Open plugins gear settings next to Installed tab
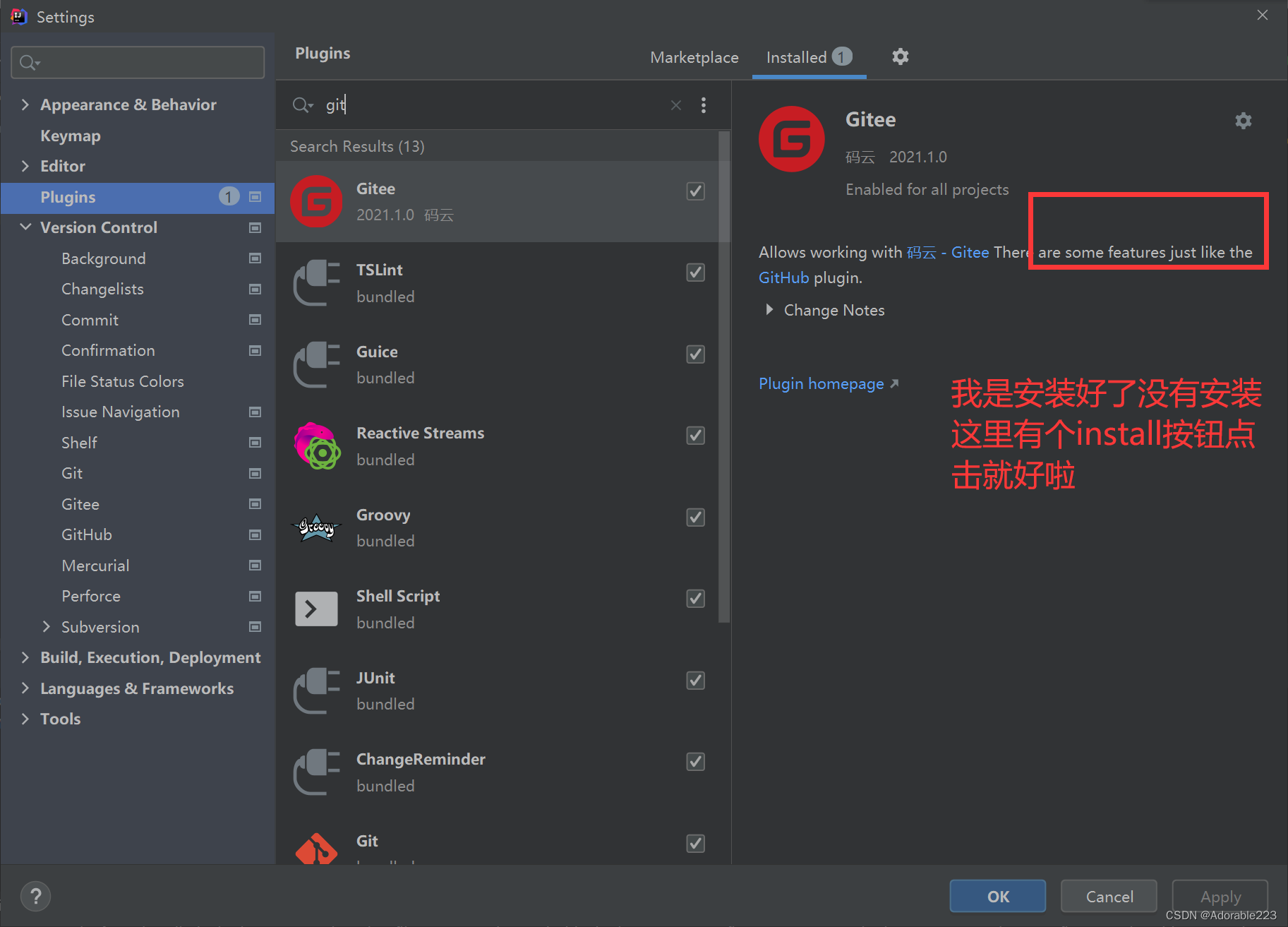Viewport: 1288px width, 927px height. click(900, 56)
